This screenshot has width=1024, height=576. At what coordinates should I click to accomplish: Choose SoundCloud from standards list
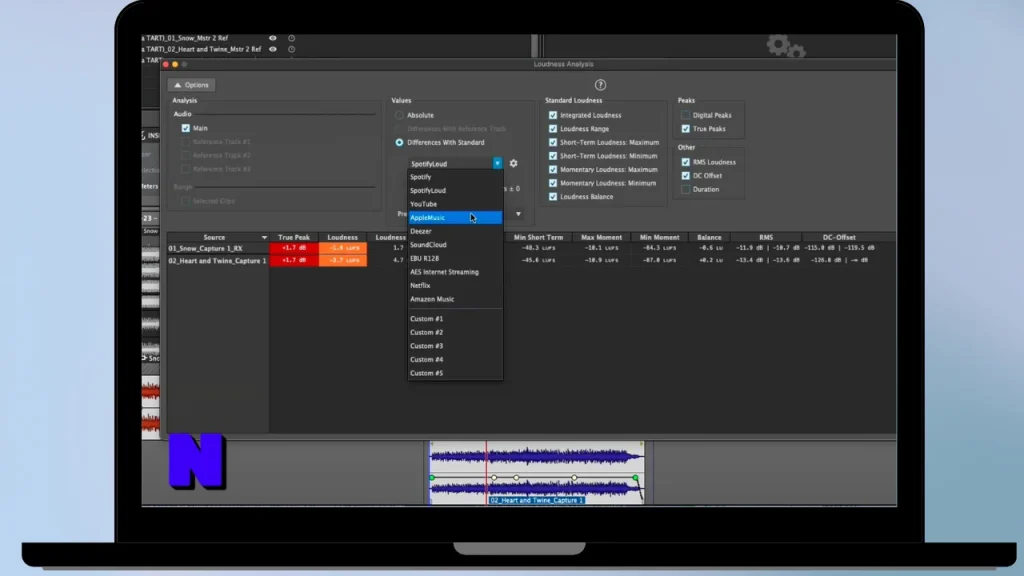tap(455, 245)
